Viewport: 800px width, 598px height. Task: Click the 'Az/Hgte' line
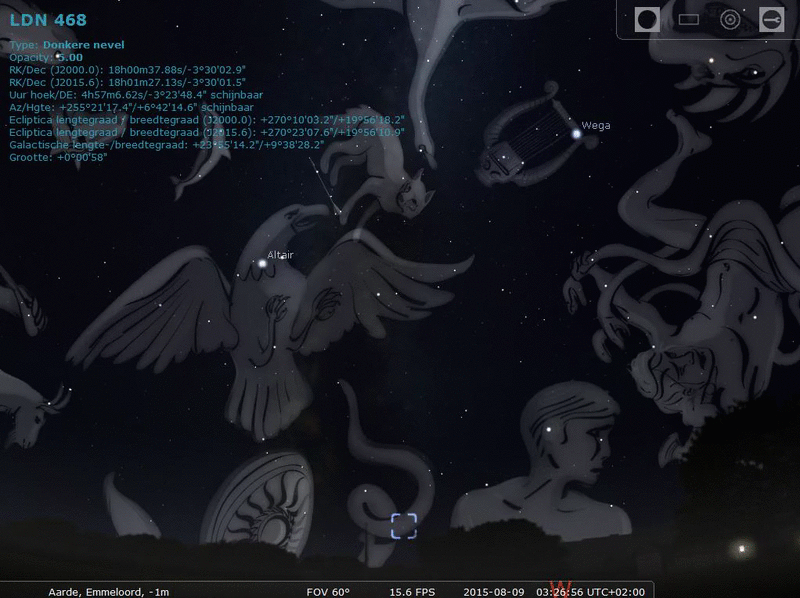[x=131, y=107]
